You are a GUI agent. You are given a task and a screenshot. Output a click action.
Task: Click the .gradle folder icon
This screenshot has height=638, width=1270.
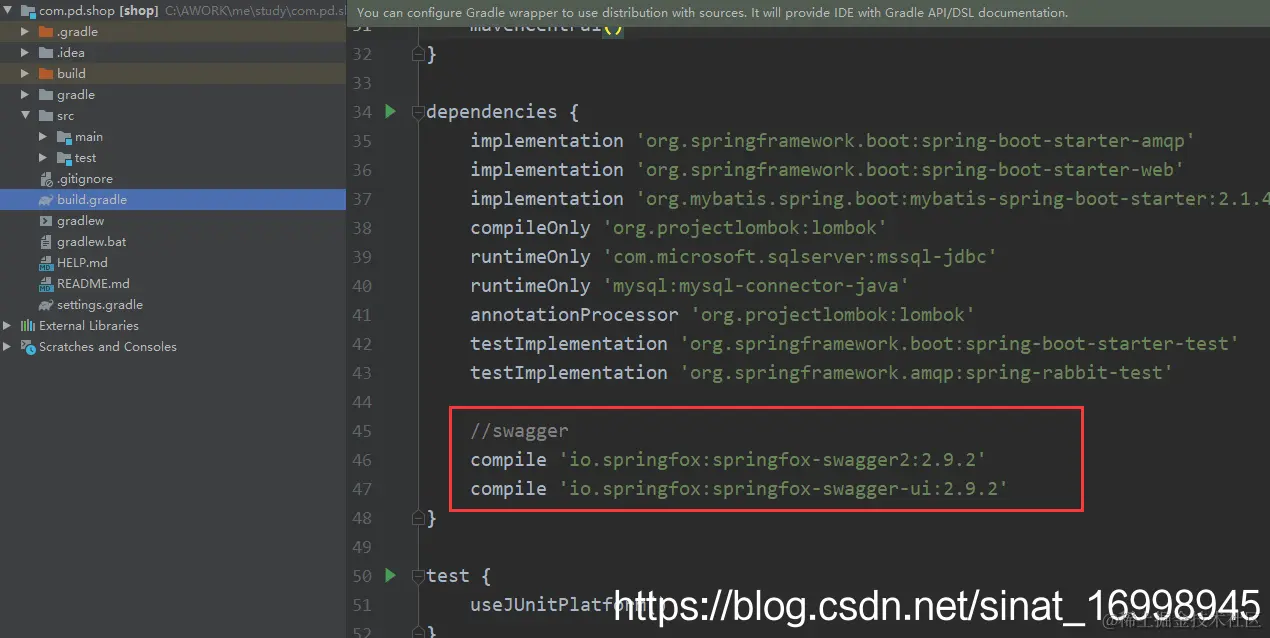(46, 31)
